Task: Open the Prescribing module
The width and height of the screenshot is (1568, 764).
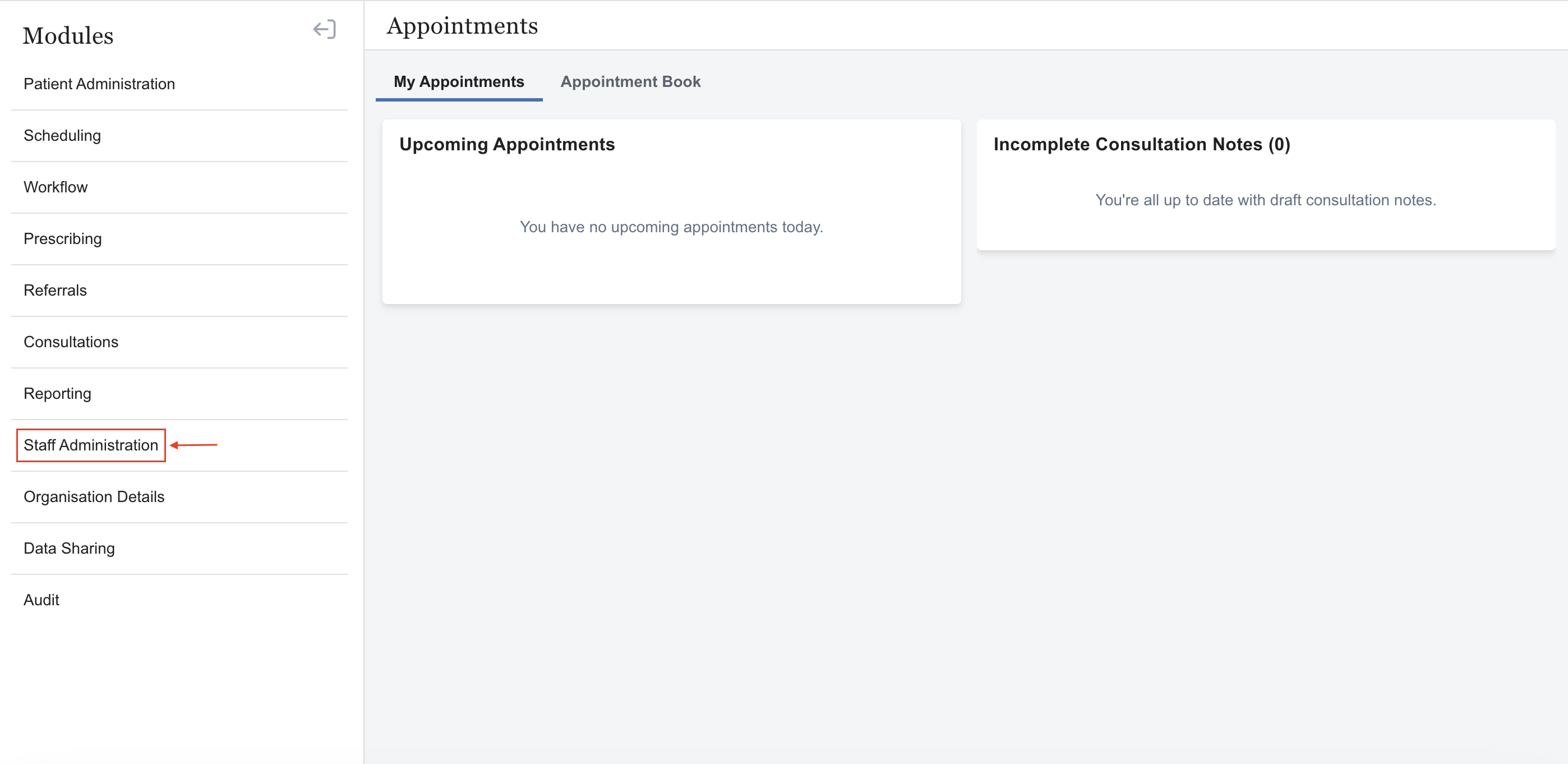Action: [63, 238]
